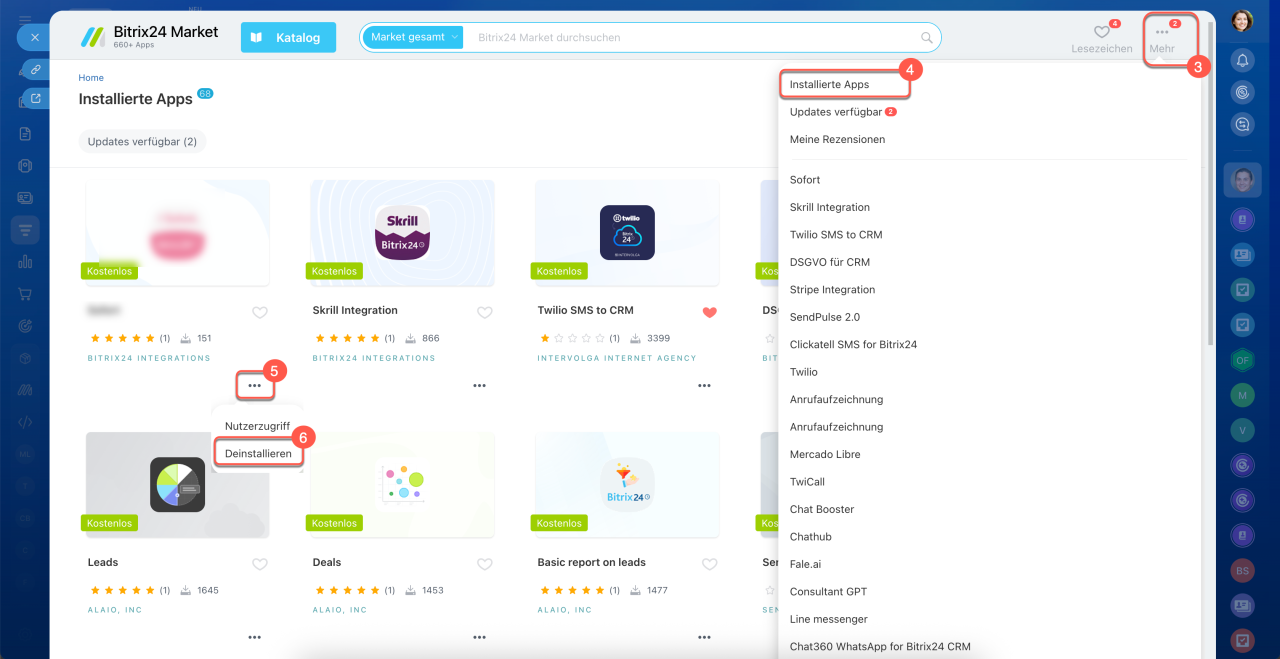
Task: Remove favorite heart on Twilio SMS to CRM
Action: point(710,312)
